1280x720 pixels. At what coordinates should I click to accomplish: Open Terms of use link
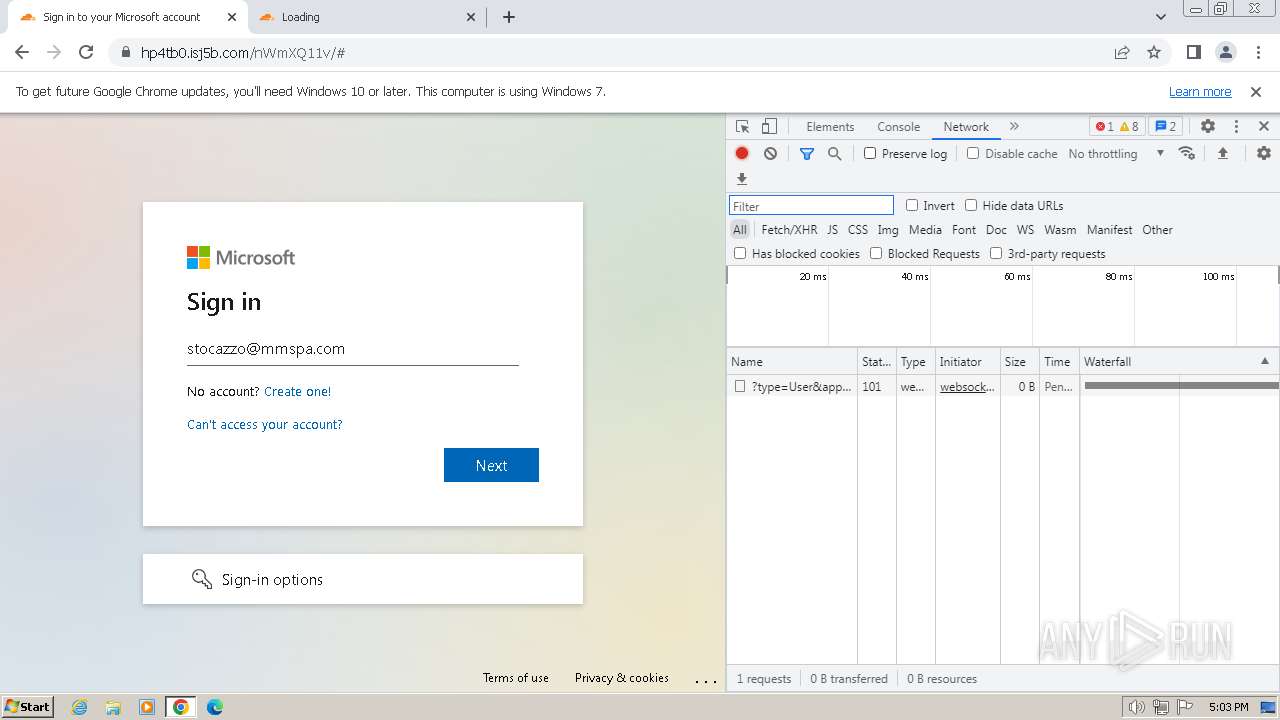[x=516, y=677]
